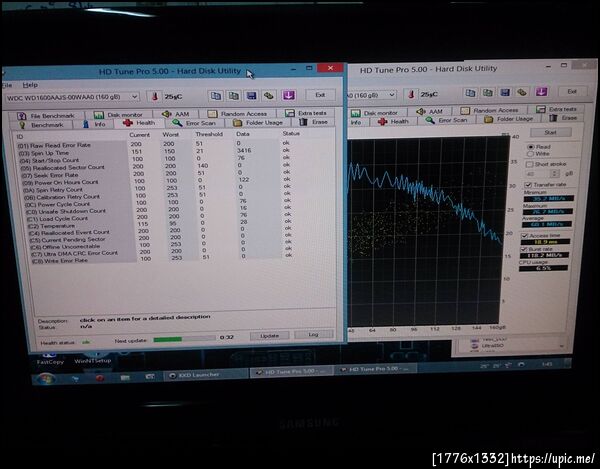This screenshot has width=600, height=469.
Task: Click Start button in right benchmark window
Action: click(551, 132)
